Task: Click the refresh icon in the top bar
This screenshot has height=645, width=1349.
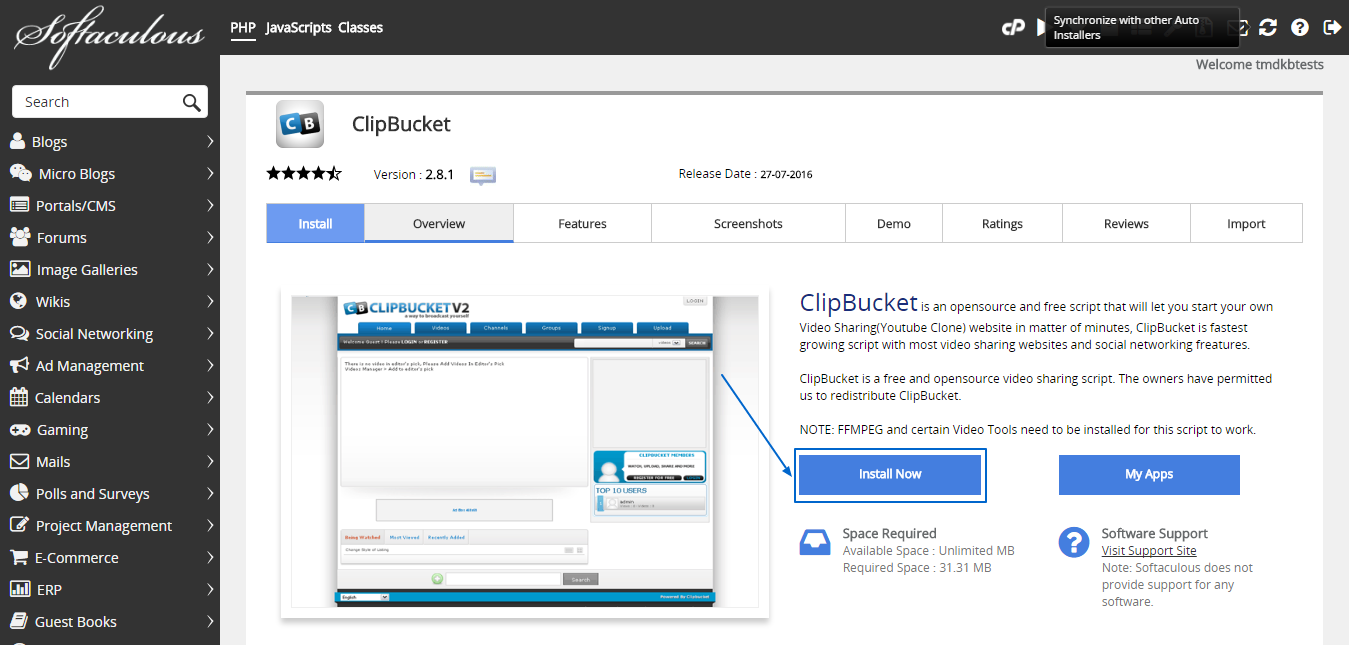Action: click(x=1268, y=27)
